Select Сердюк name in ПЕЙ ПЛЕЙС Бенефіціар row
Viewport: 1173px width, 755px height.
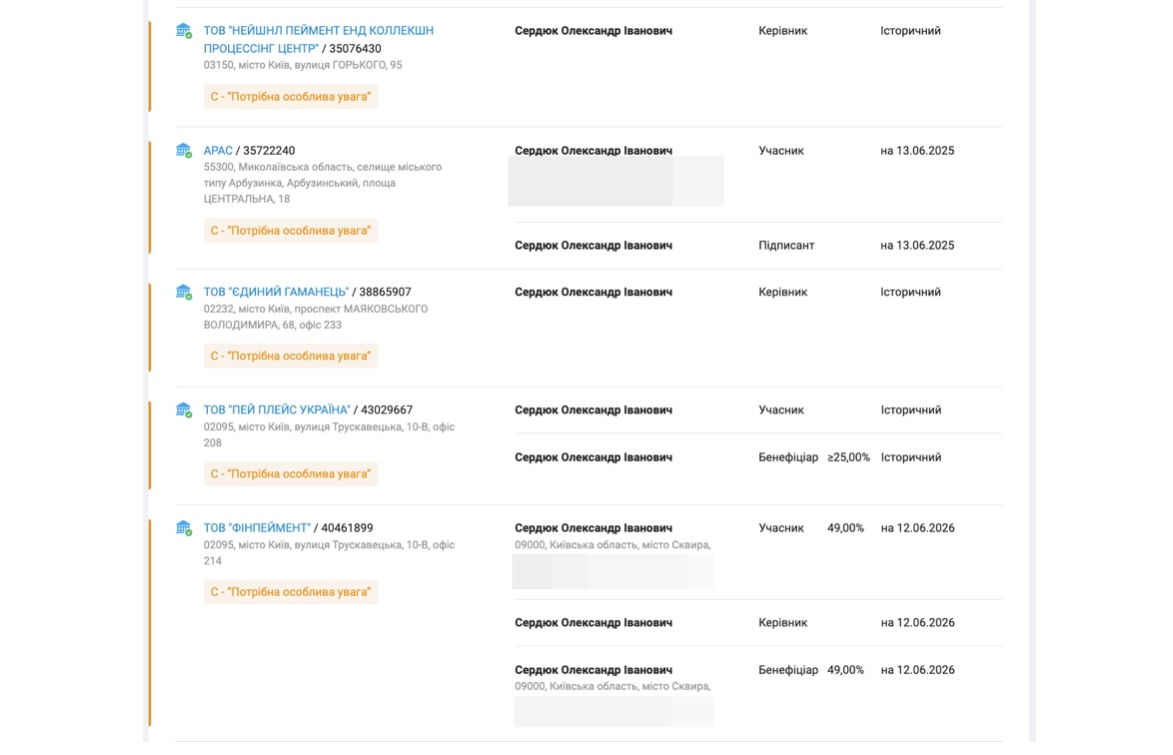click(x=593, y=457)
